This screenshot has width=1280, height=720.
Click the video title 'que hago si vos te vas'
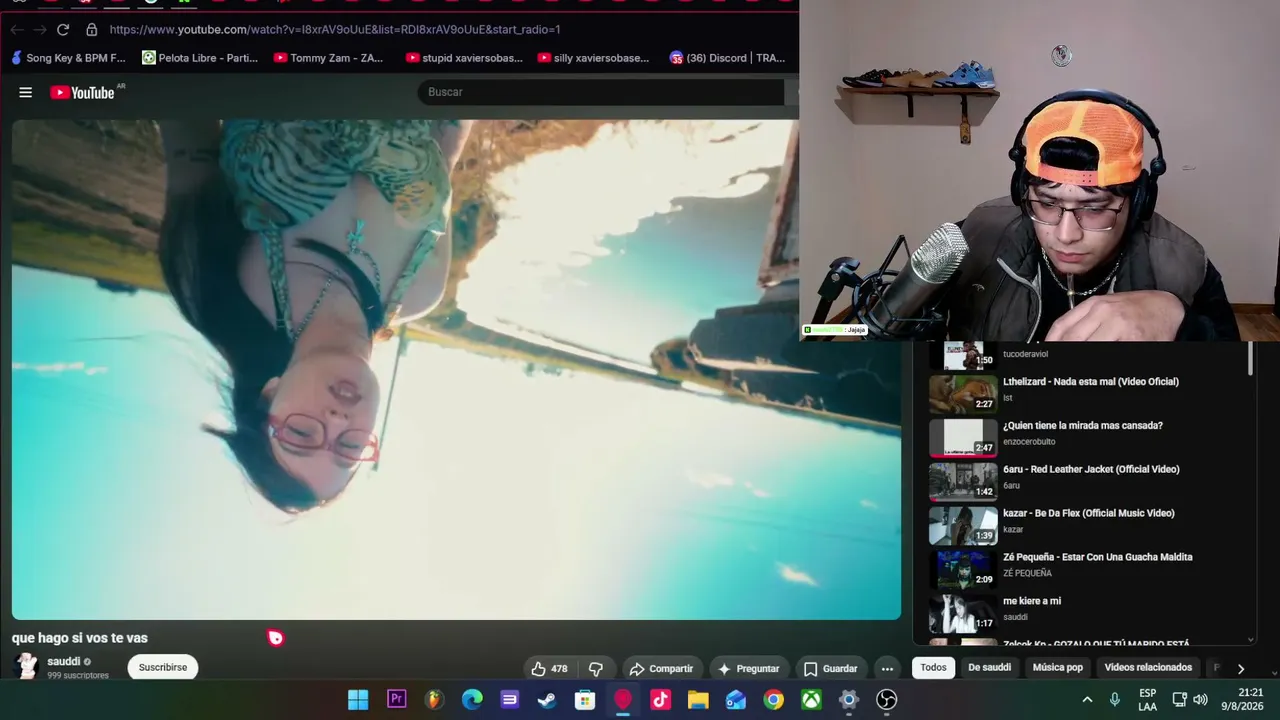point(80,638)
